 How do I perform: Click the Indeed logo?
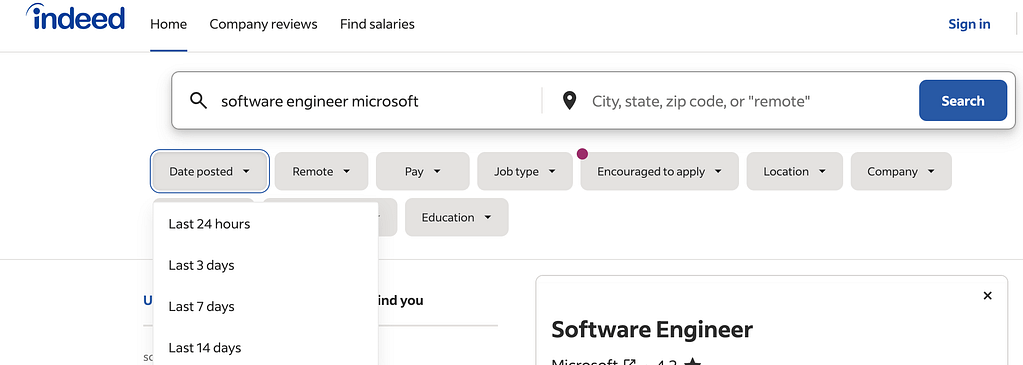(x=75, y=18)
